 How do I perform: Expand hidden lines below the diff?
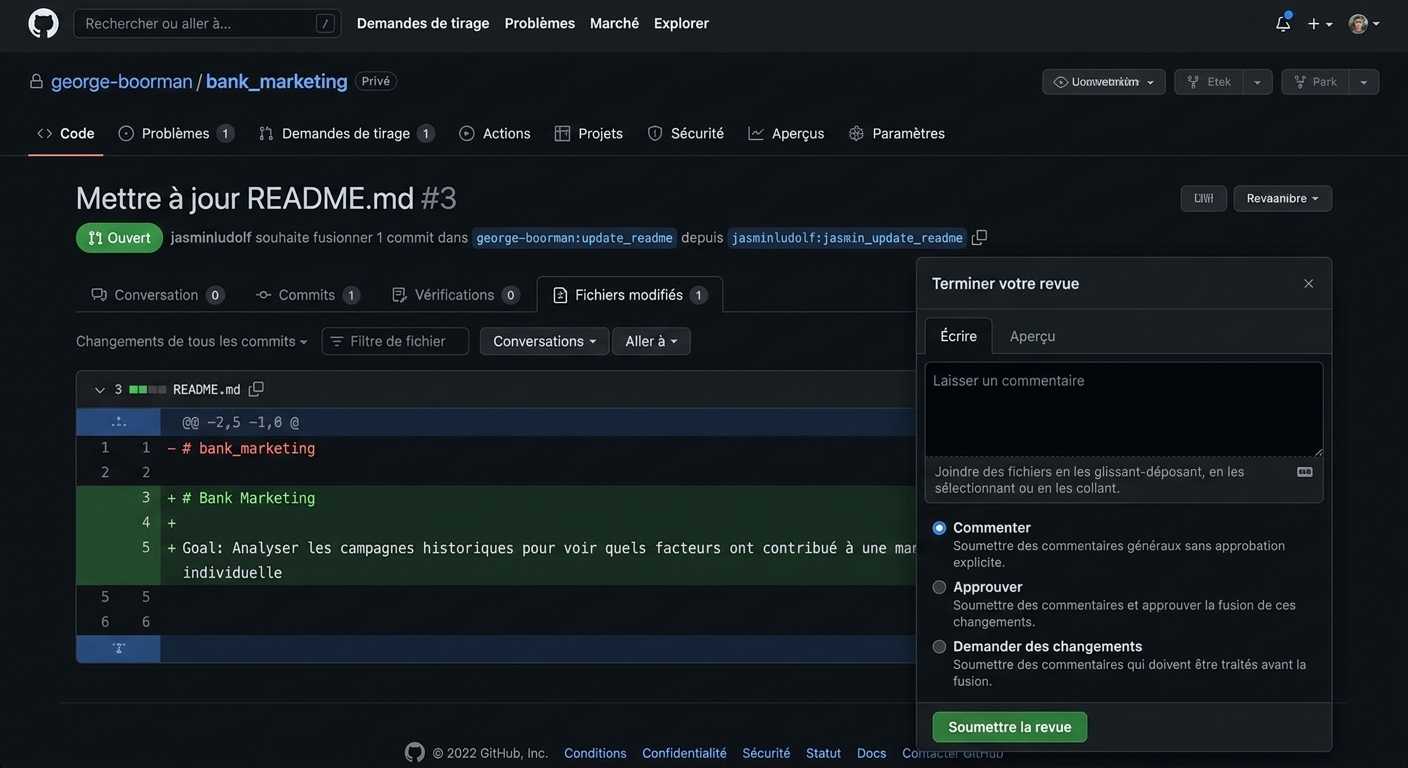(x=119, y=648)
